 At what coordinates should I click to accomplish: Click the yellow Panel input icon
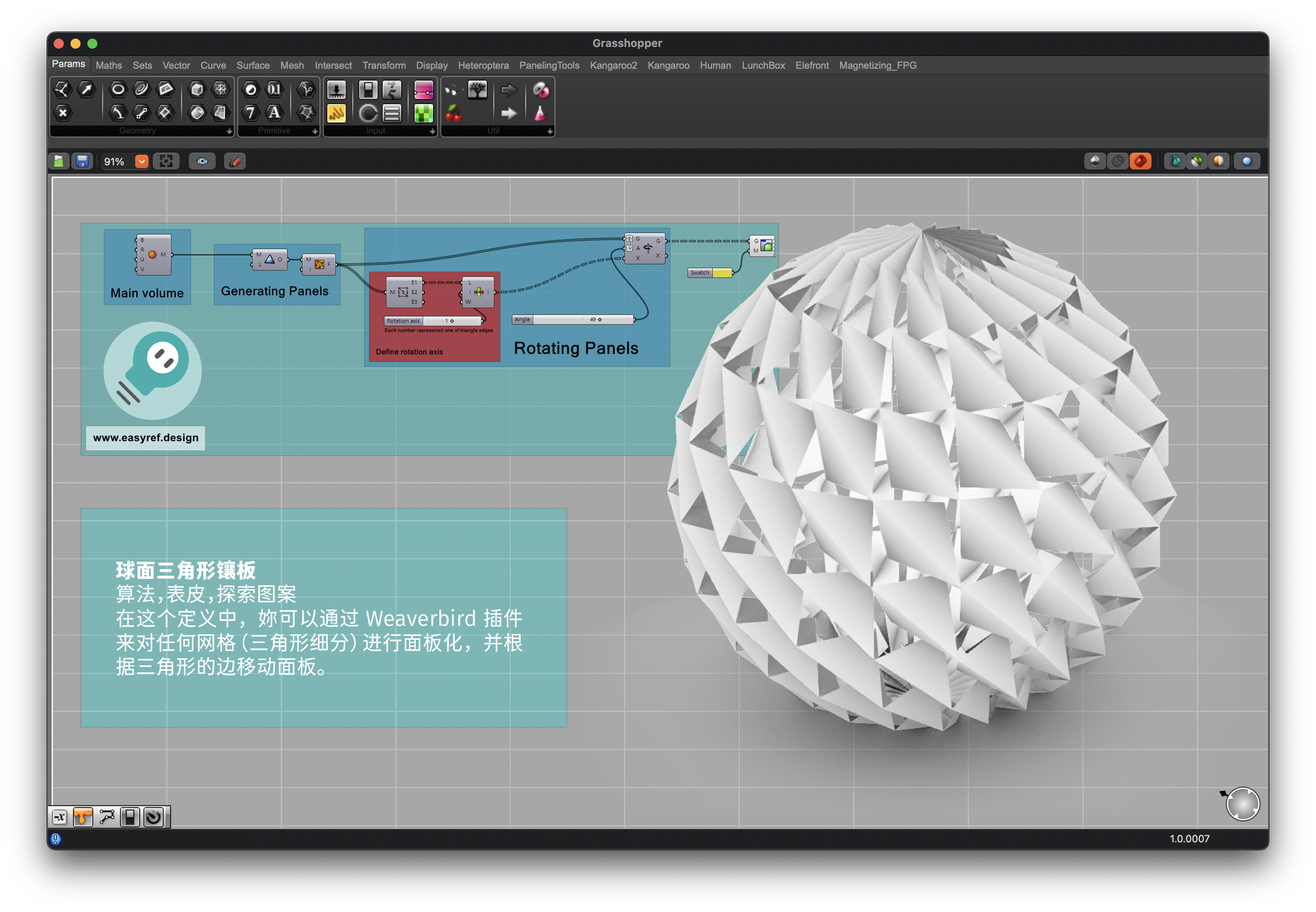(336, 114)
